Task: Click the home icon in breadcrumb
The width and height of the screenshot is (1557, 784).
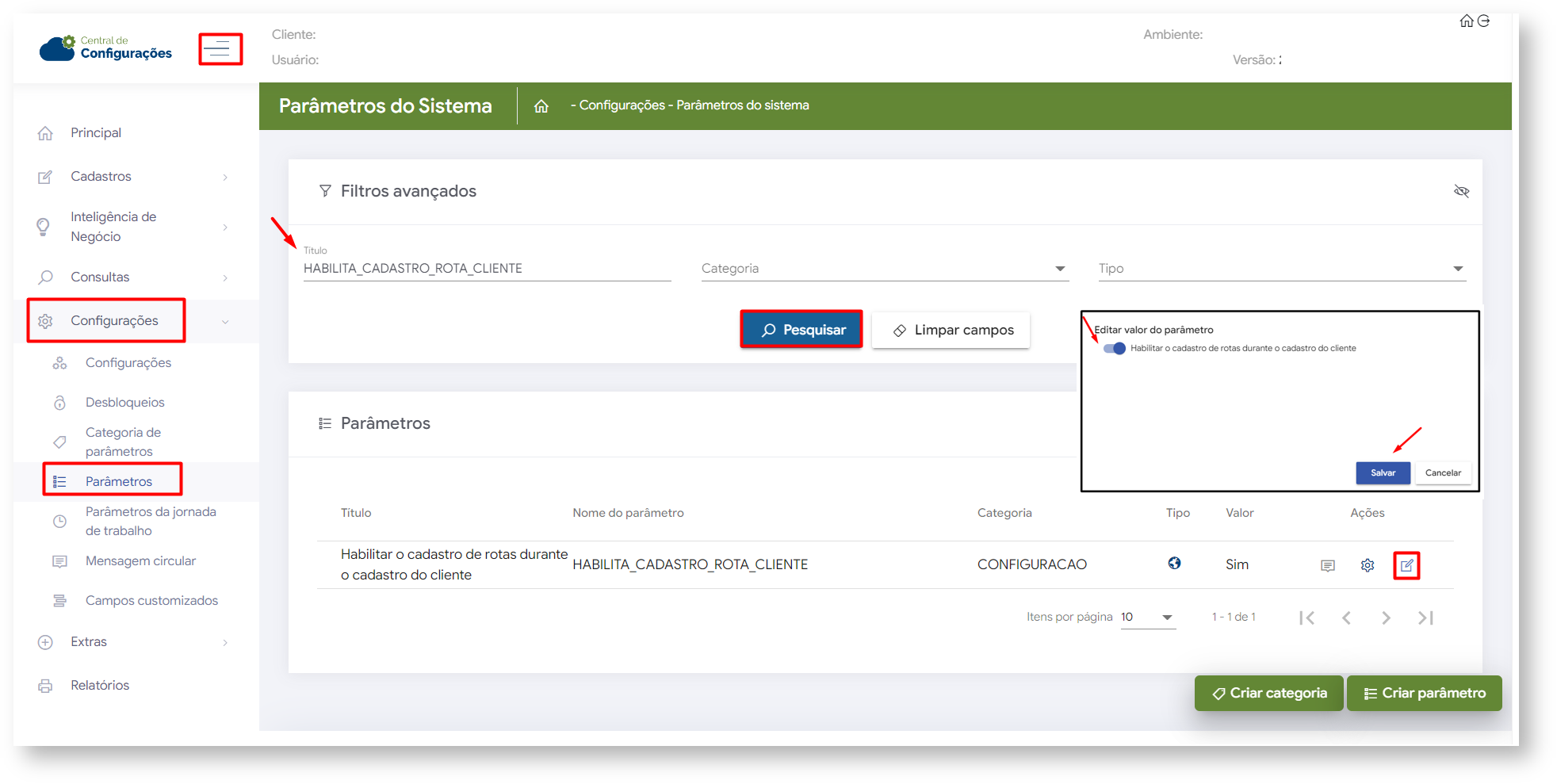Action: (x=541, y=106)
